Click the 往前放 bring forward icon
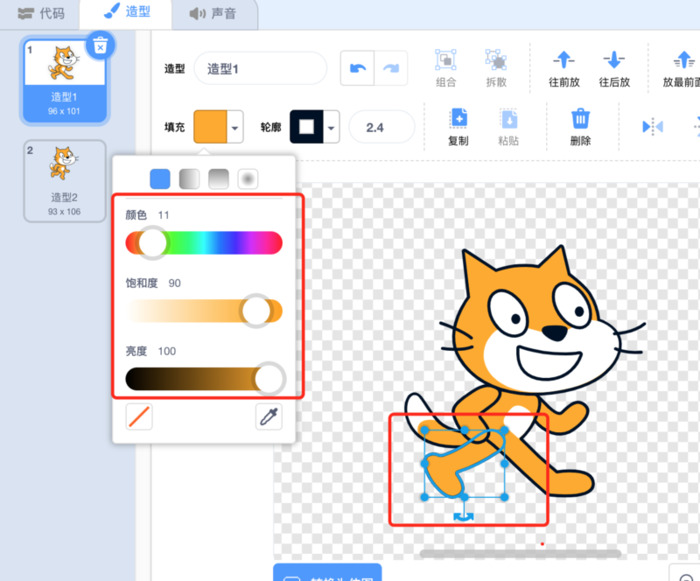 click(564, 61)
